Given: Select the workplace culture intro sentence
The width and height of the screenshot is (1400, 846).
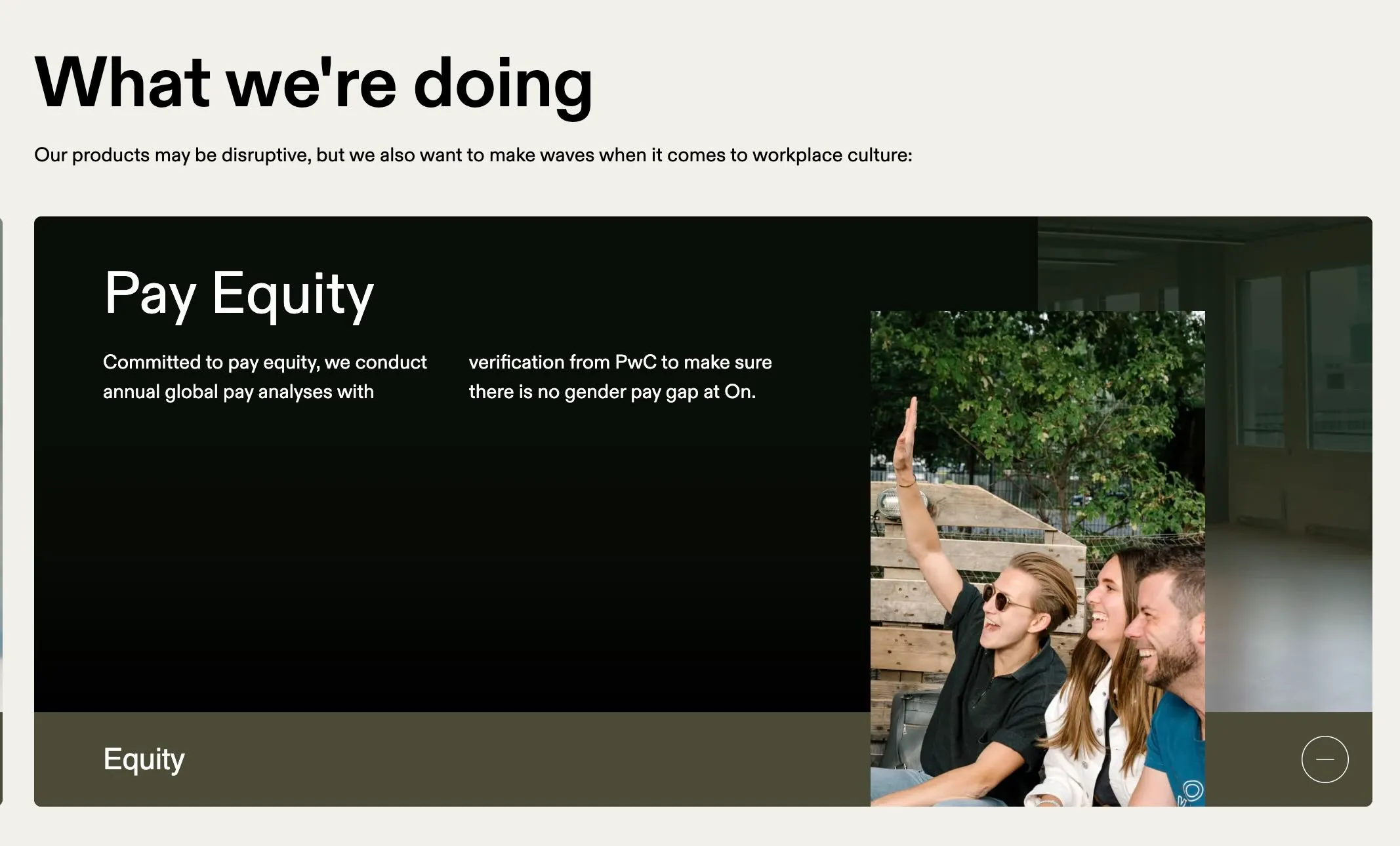Looking at the screenshot, I should click(472, 155).
